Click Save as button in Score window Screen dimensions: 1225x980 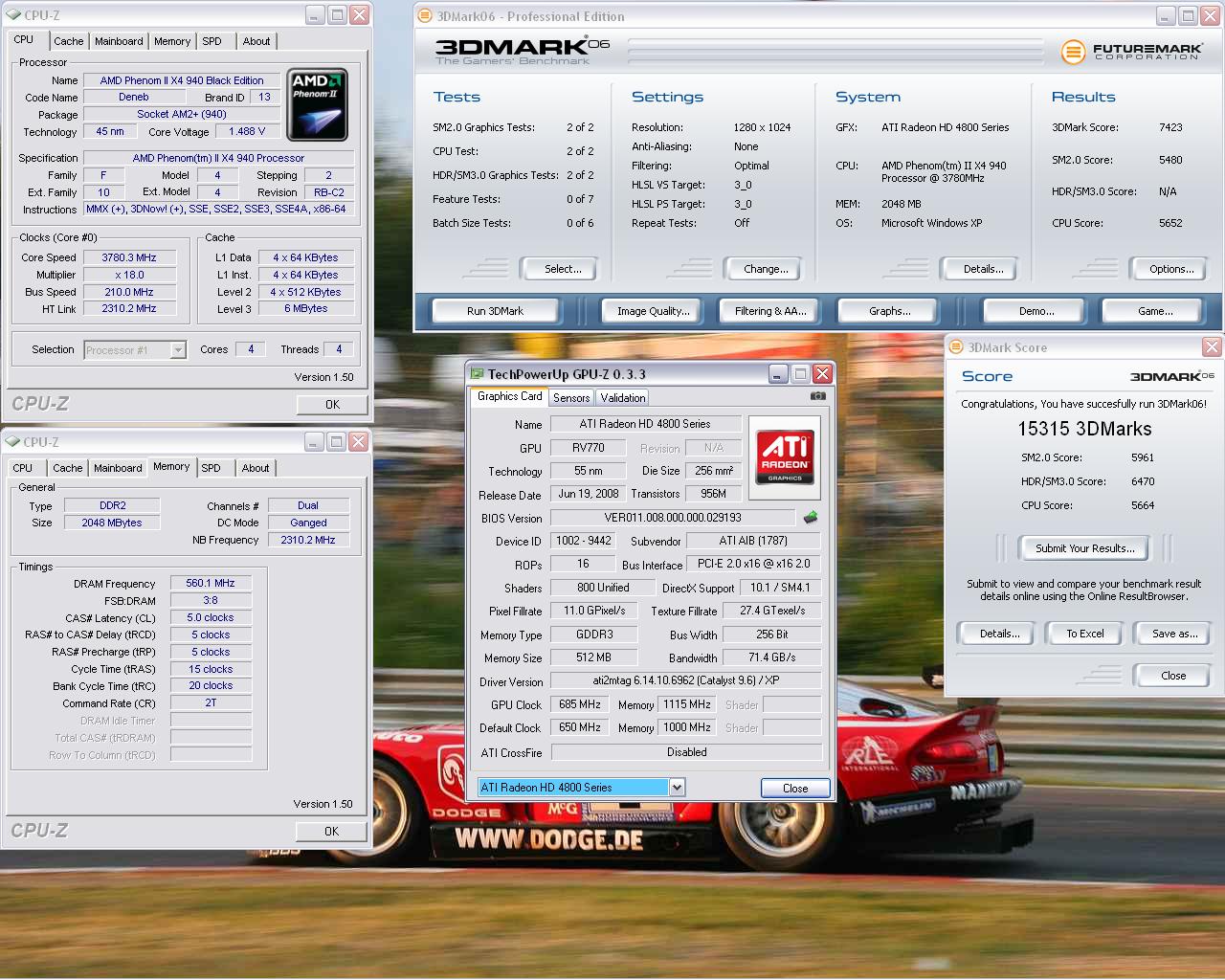(x=1174, y=634)
